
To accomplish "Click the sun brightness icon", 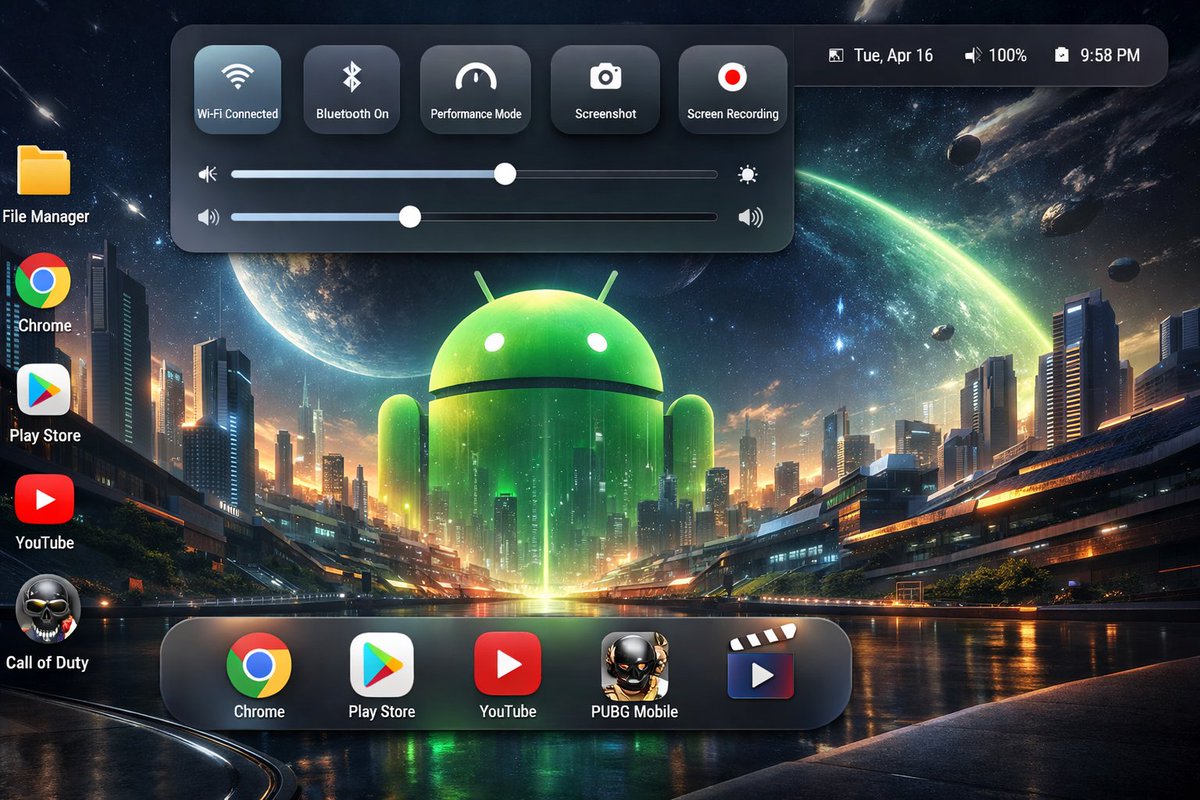I will coord(748,175).
